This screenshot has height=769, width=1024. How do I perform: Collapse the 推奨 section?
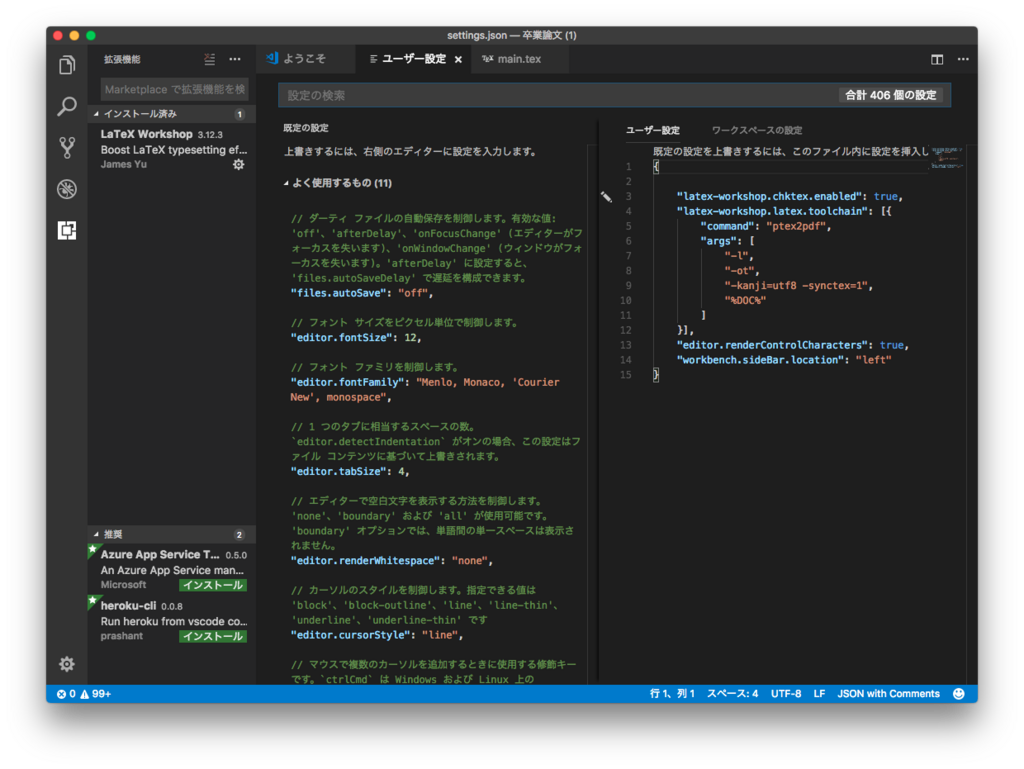click(x=172, y=535)
